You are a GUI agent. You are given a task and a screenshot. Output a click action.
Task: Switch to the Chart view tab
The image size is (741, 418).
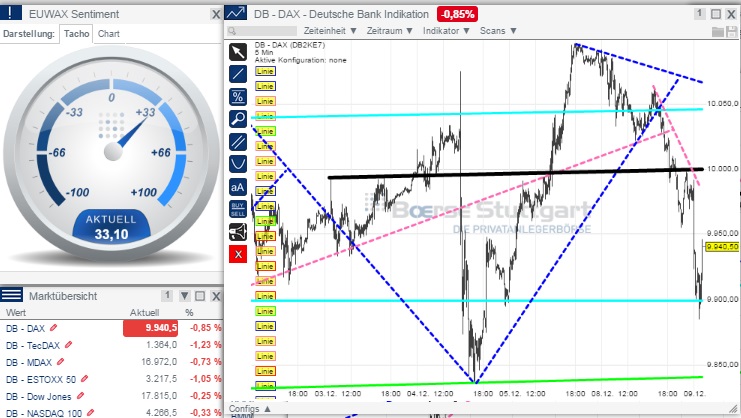coord(109,34)
